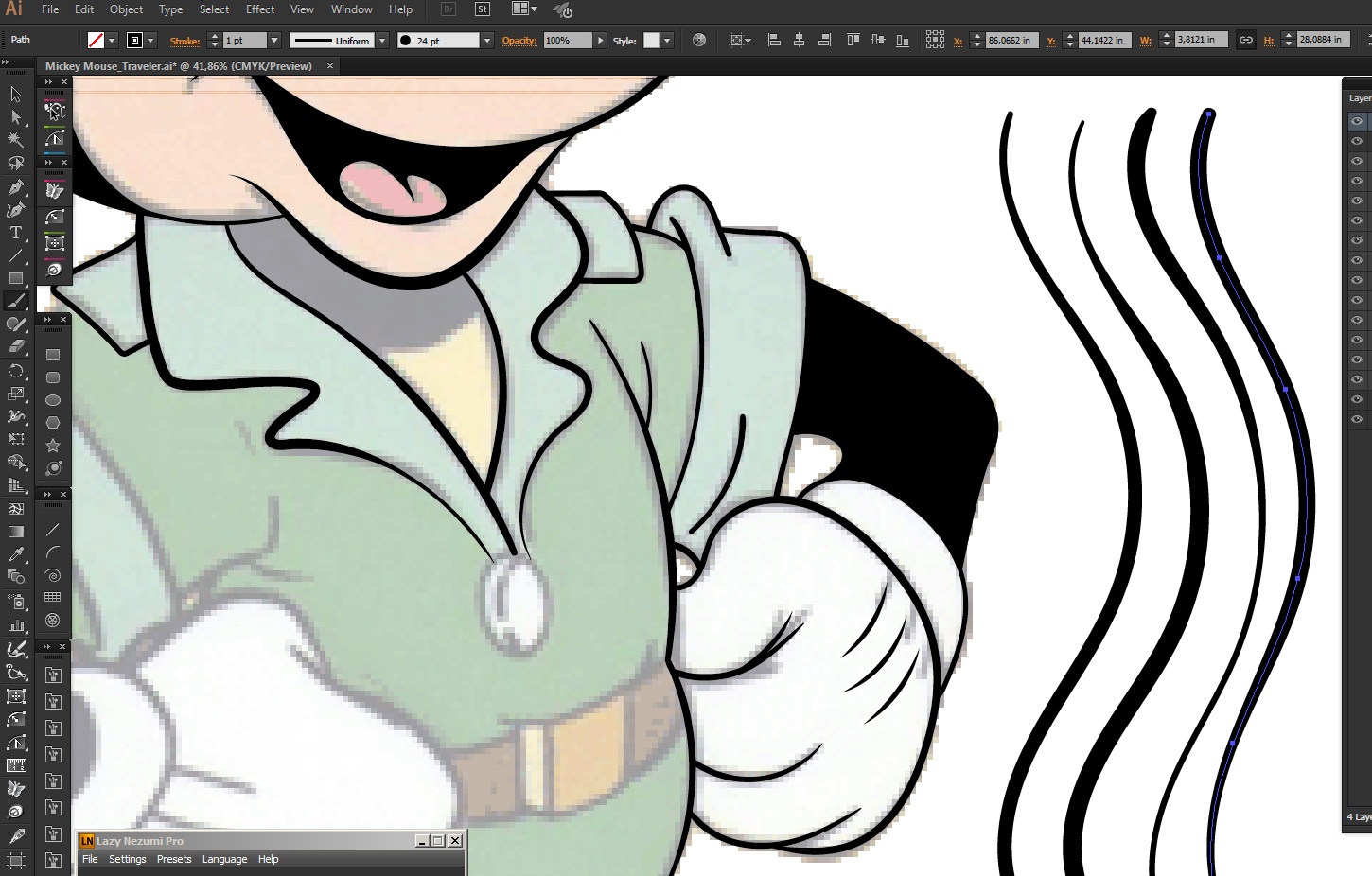Click the Horizontal Align Left icon
The height and width of the screenshot is (876, 1372).
[x=774, y=41]
